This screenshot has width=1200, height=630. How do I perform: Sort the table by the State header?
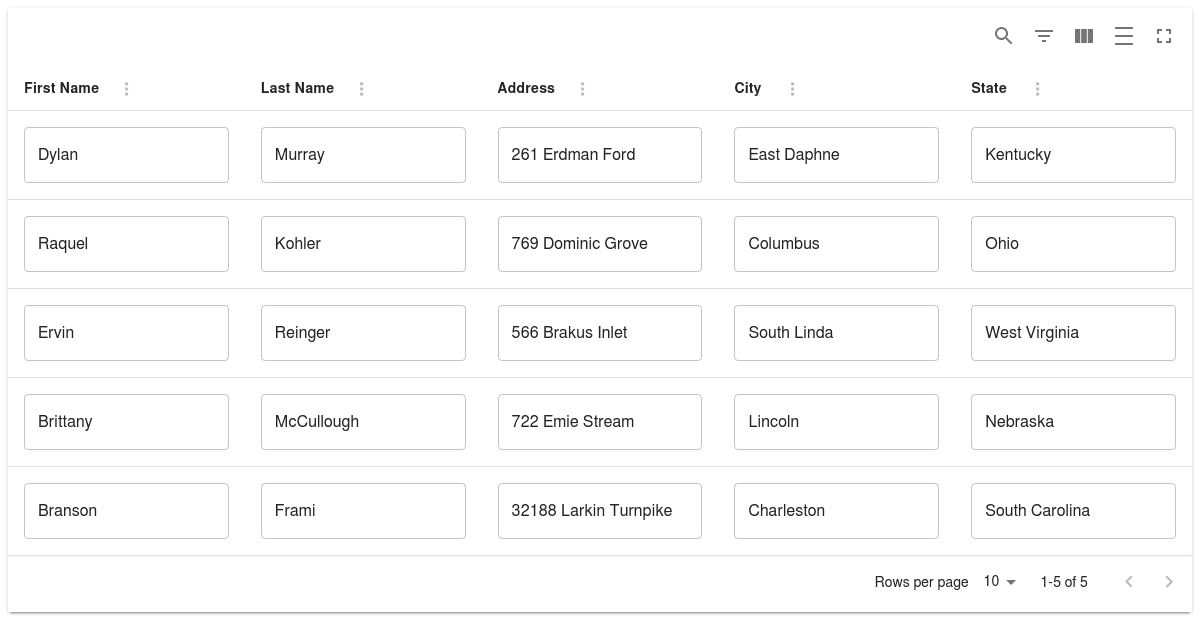point(989,88)
